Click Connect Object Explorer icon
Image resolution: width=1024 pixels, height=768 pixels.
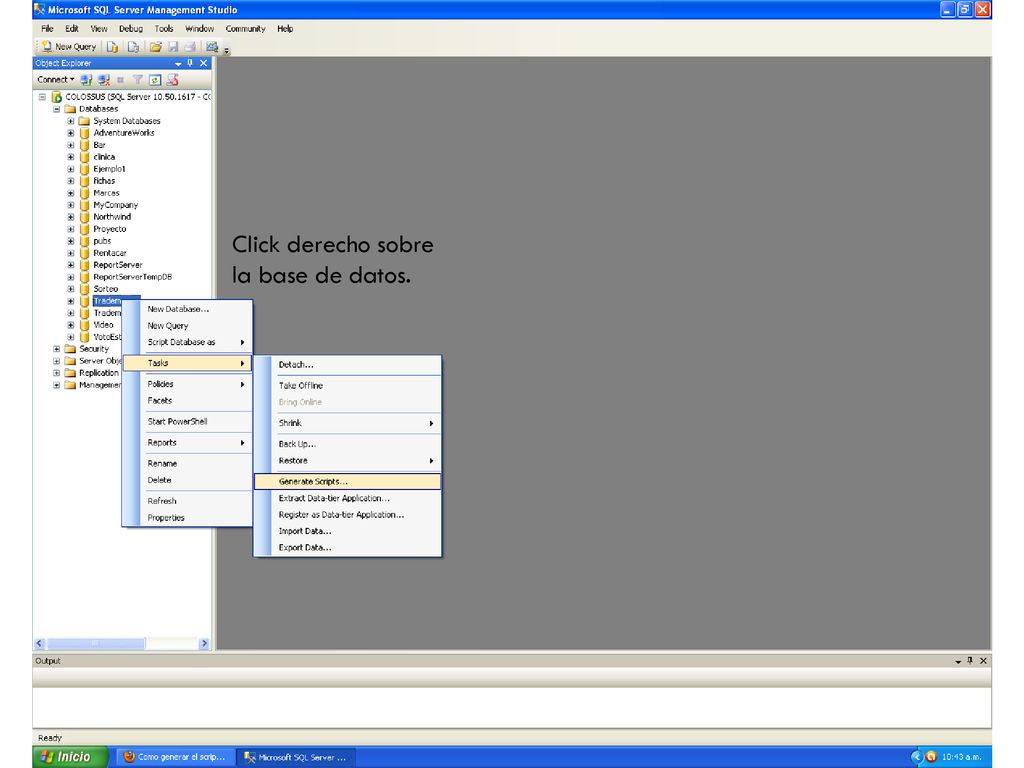[x=86, y=80]
